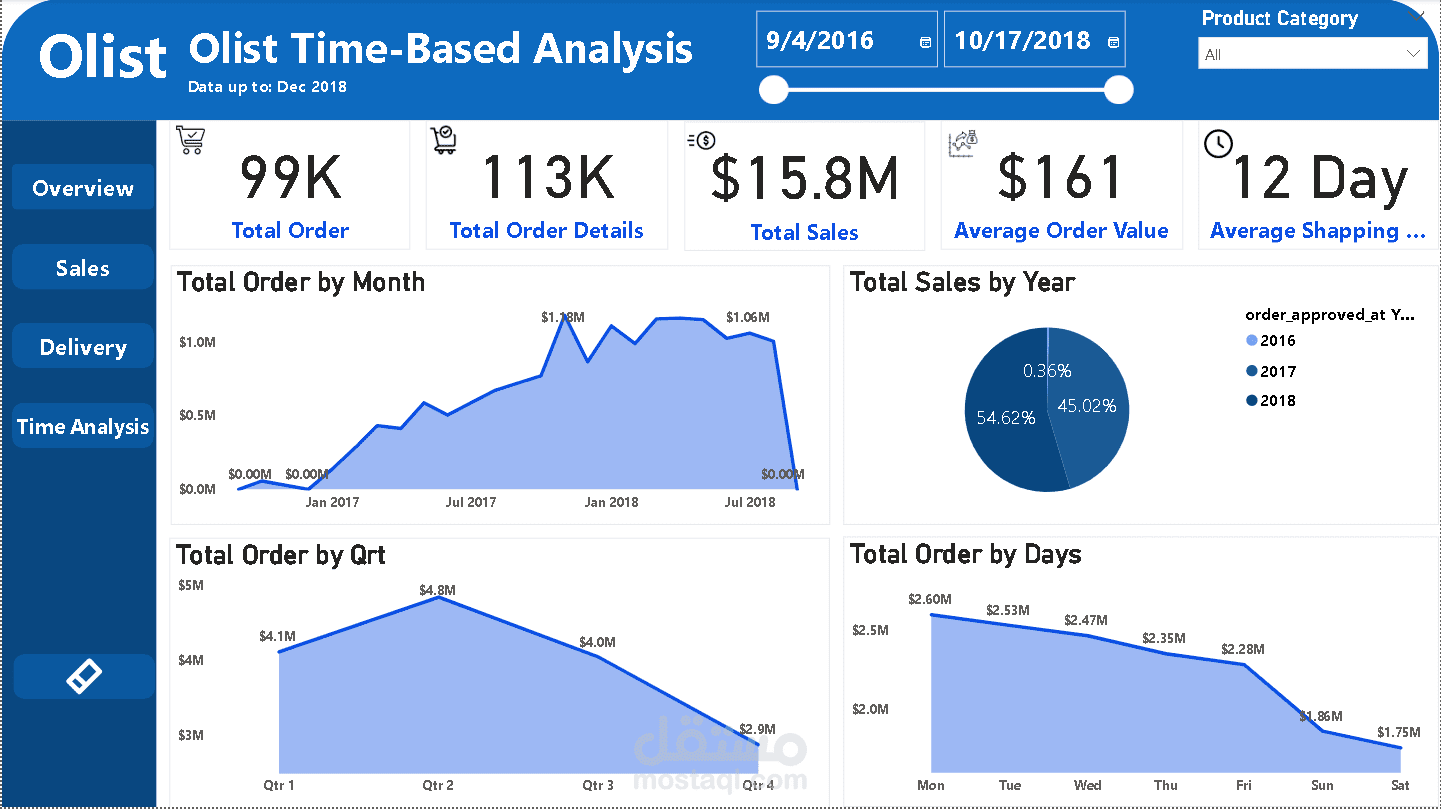This screenshot has height=811, width=1441.
Task: Click the Mon label on the days axis
Action: [x=931, y=786]
